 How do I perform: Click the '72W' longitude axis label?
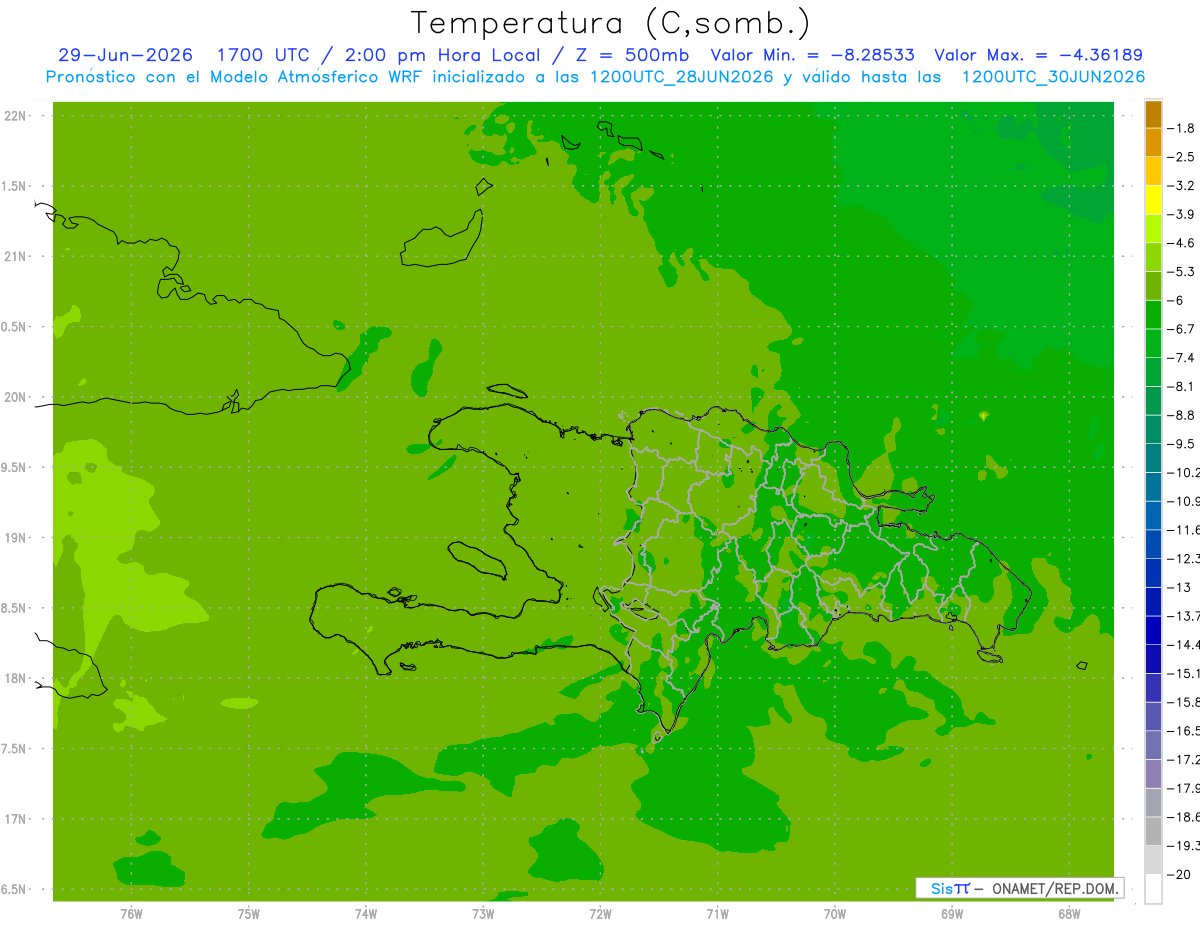pyautogui.click(x=600, y=914)
